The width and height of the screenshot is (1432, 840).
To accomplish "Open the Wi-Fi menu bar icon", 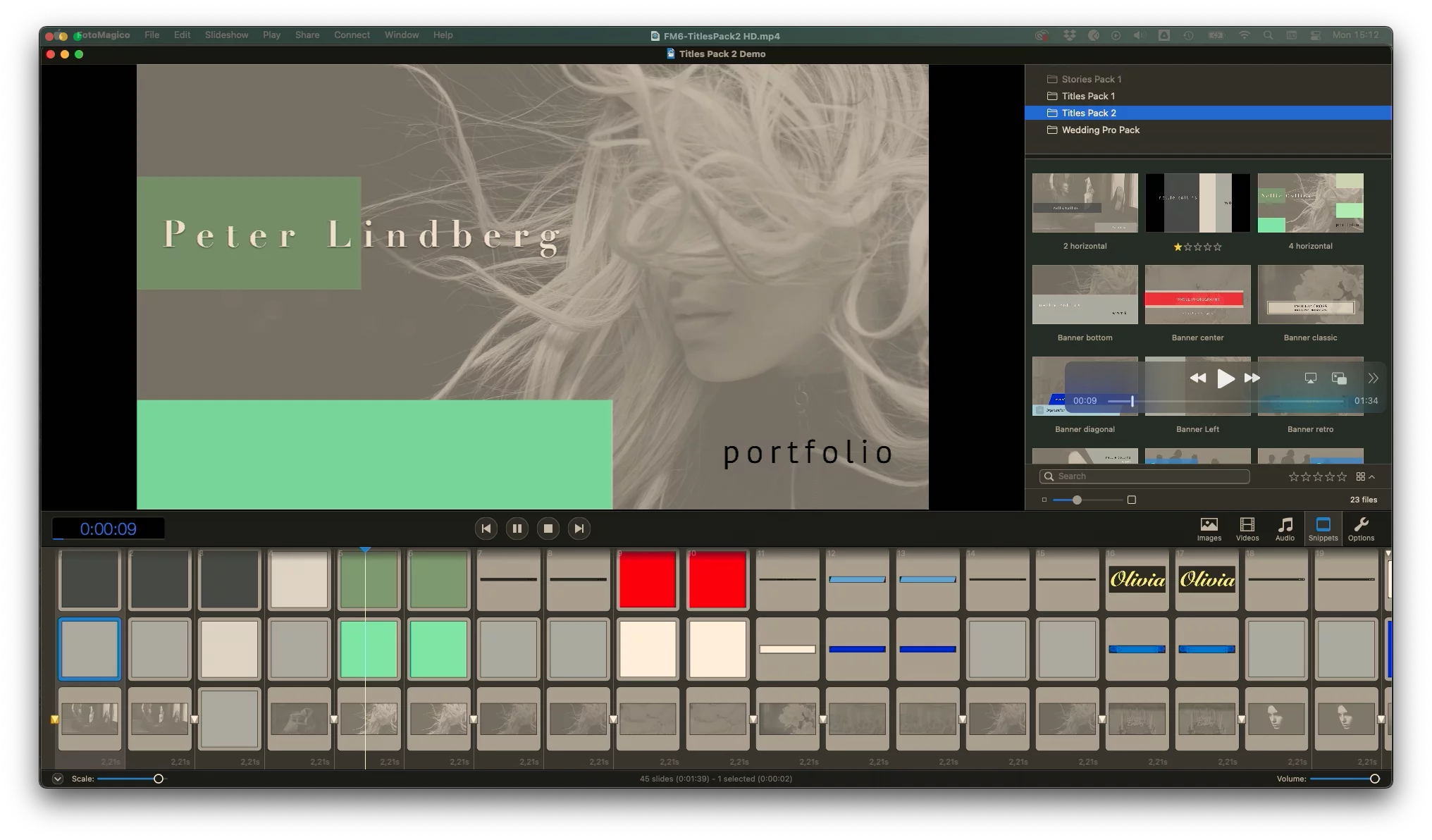I will point(1244,35).
